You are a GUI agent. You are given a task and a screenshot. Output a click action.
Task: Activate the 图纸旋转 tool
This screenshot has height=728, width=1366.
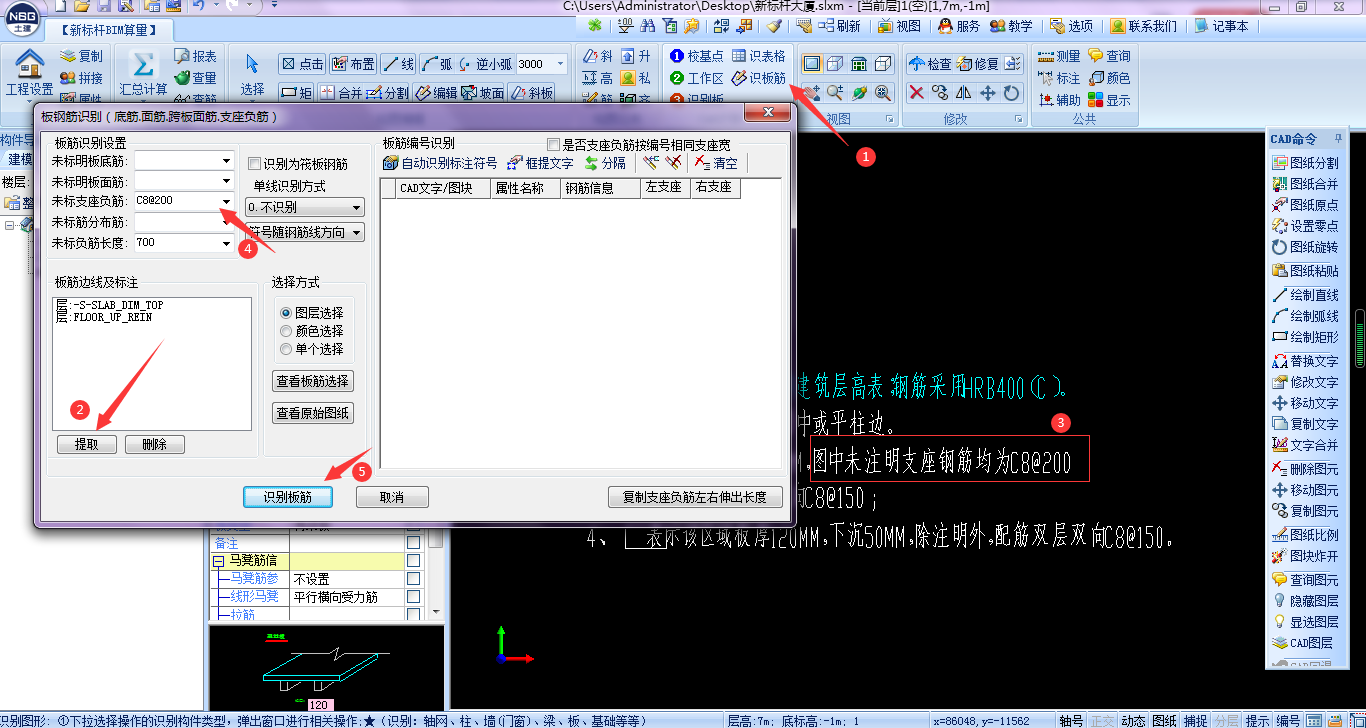coord(1313,245)
